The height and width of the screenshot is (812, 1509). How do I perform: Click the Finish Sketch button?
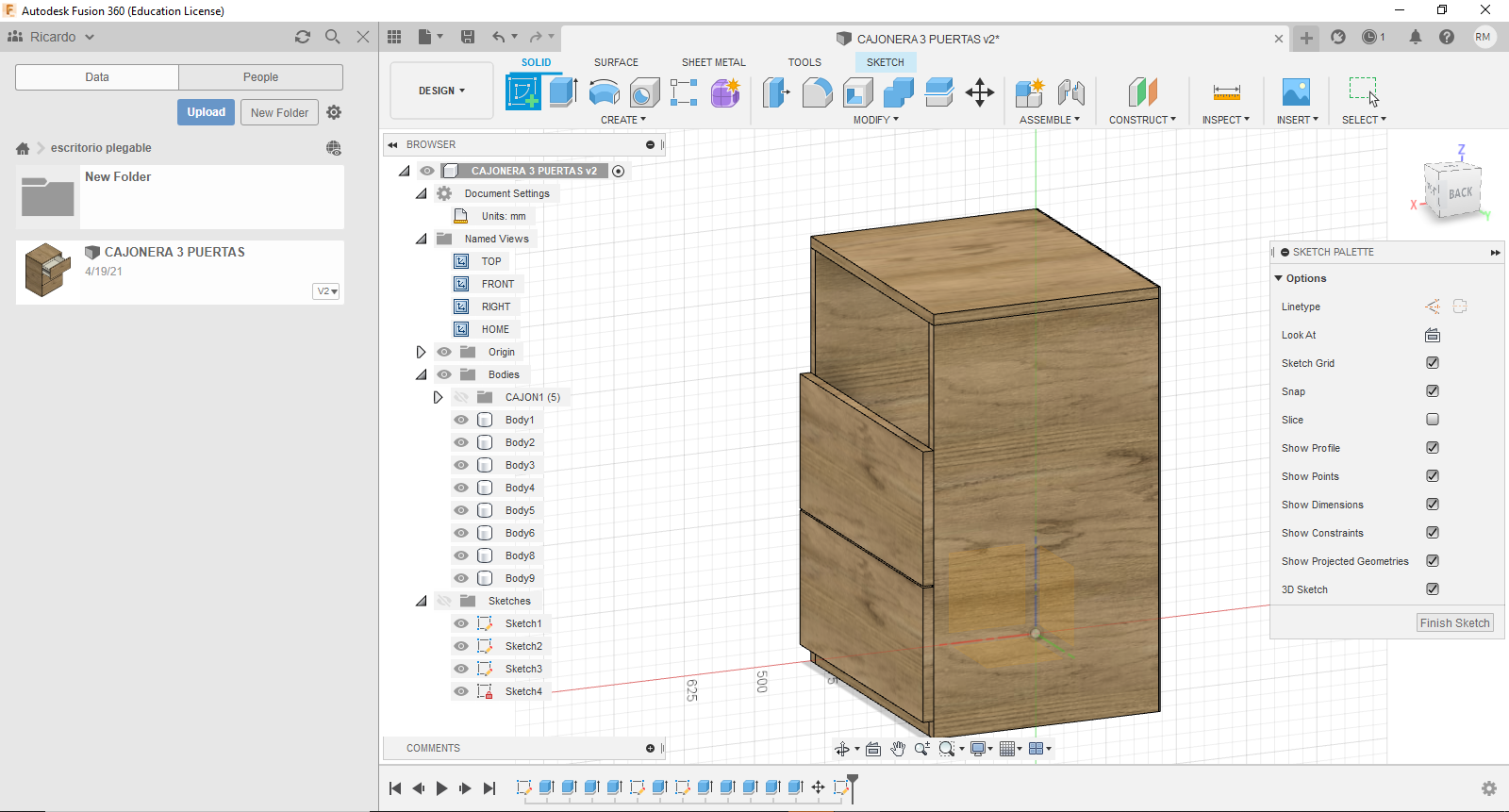[x=1454, y=623]
